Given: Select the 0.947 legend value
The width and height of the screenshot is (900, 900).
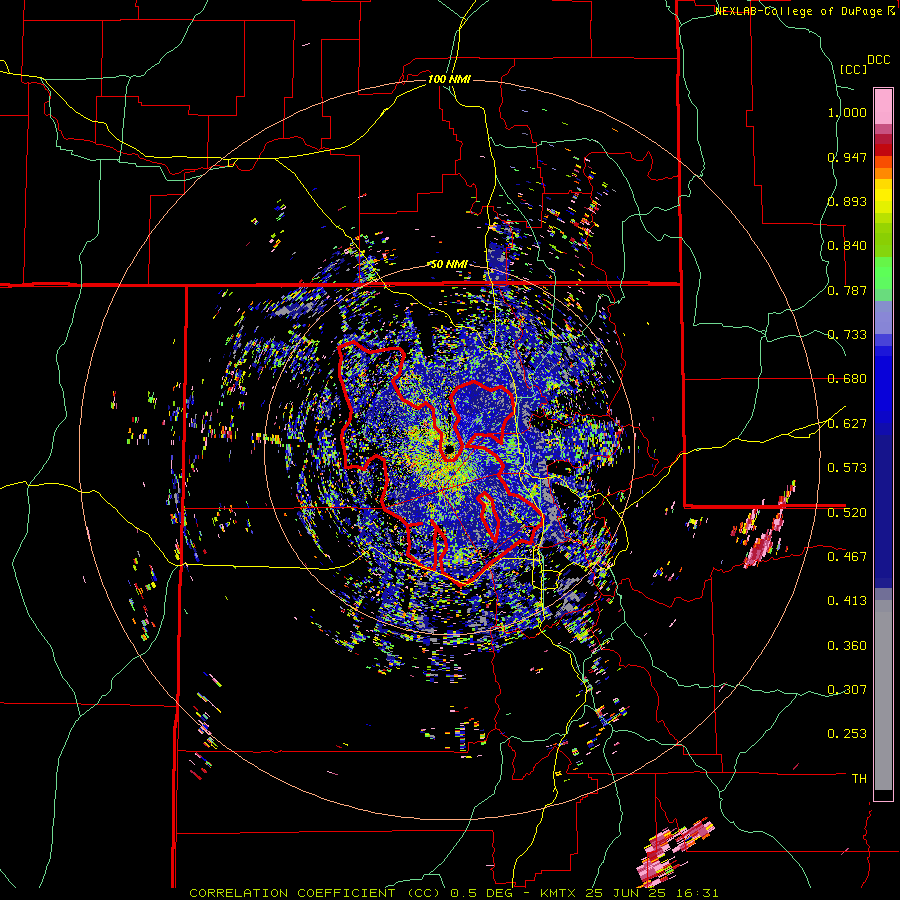Looking at the screenshot, I should pyautogui.click(x=847, y=157).
